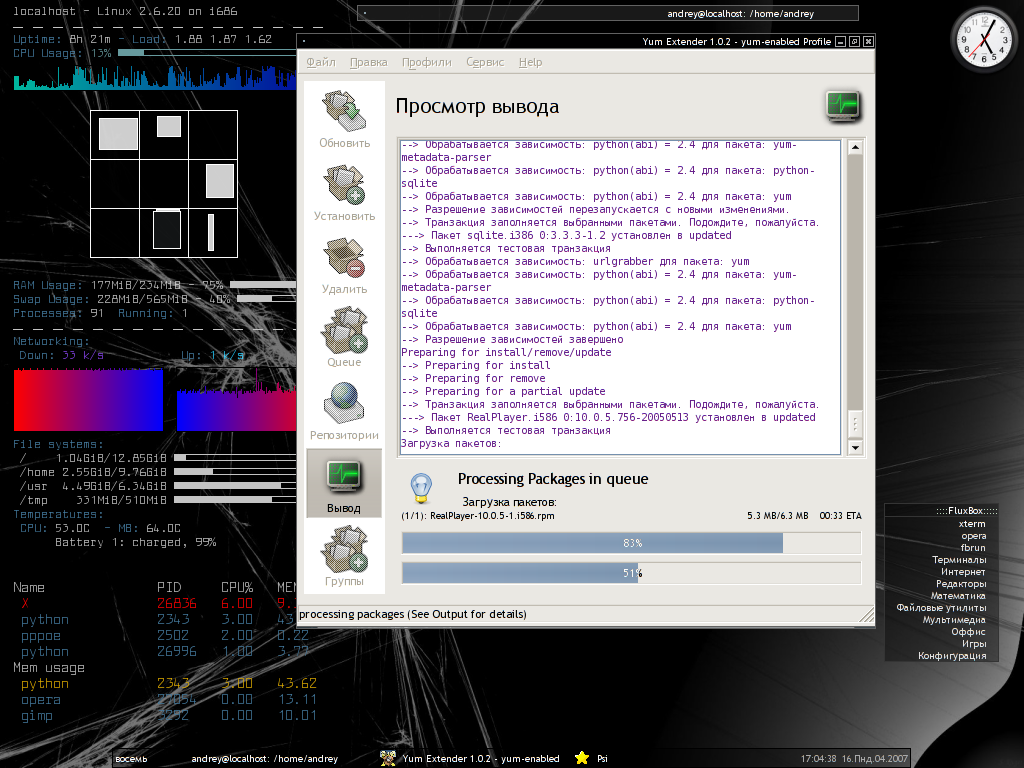This screenshot has height=768, width=1024.
Task: Open Игры submenu in FluxBox menu
Action: [x=974, y=643]
